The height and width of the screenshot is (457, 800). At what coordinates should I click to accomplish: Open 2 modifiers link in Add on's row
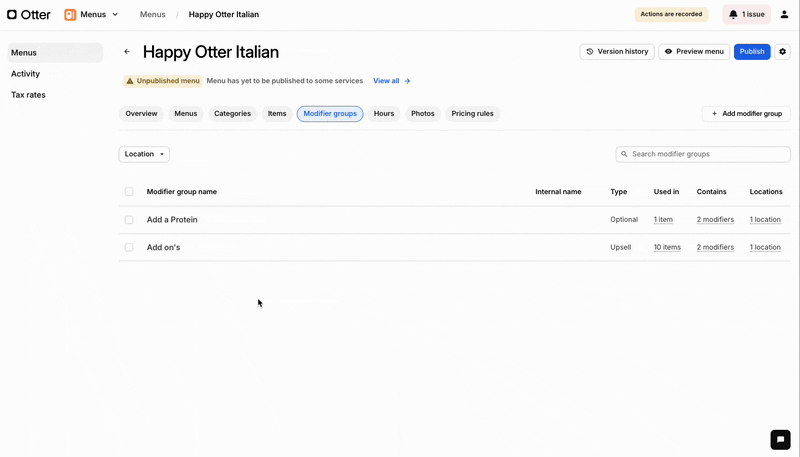715,247
